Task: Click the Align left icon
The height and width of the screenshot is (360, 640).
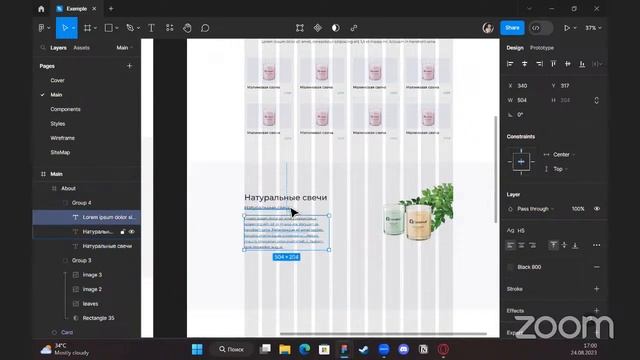Action: tap(510, 64)
